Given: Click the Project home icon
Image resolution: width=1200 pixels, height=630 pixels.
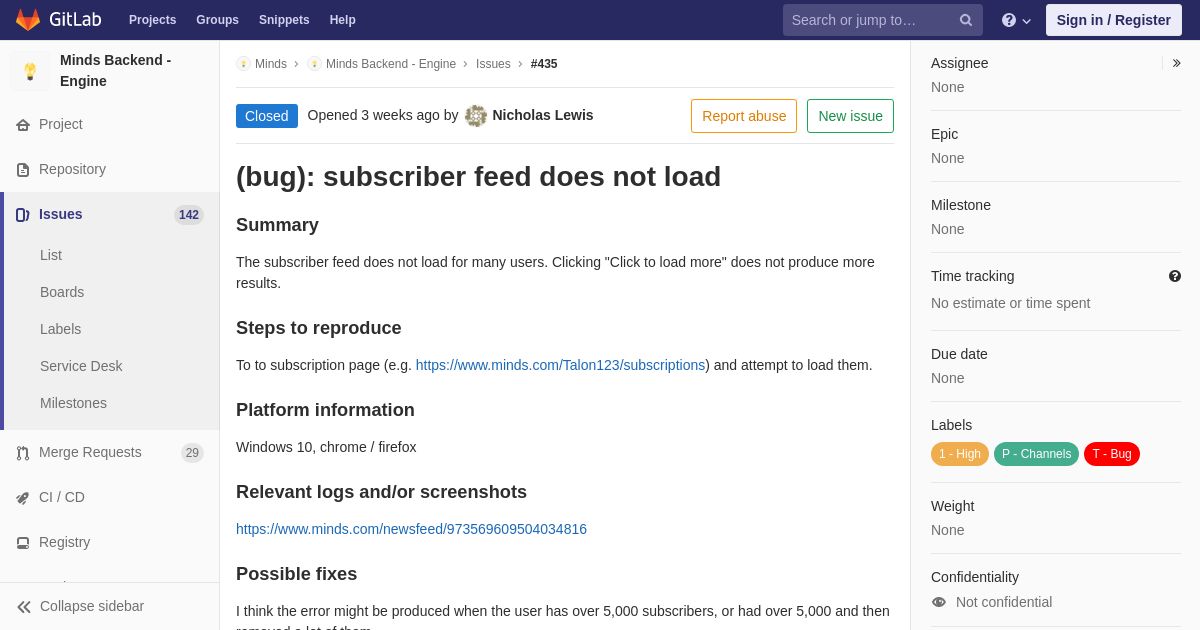Looking at the screenshot, I should tap(23, 125).
